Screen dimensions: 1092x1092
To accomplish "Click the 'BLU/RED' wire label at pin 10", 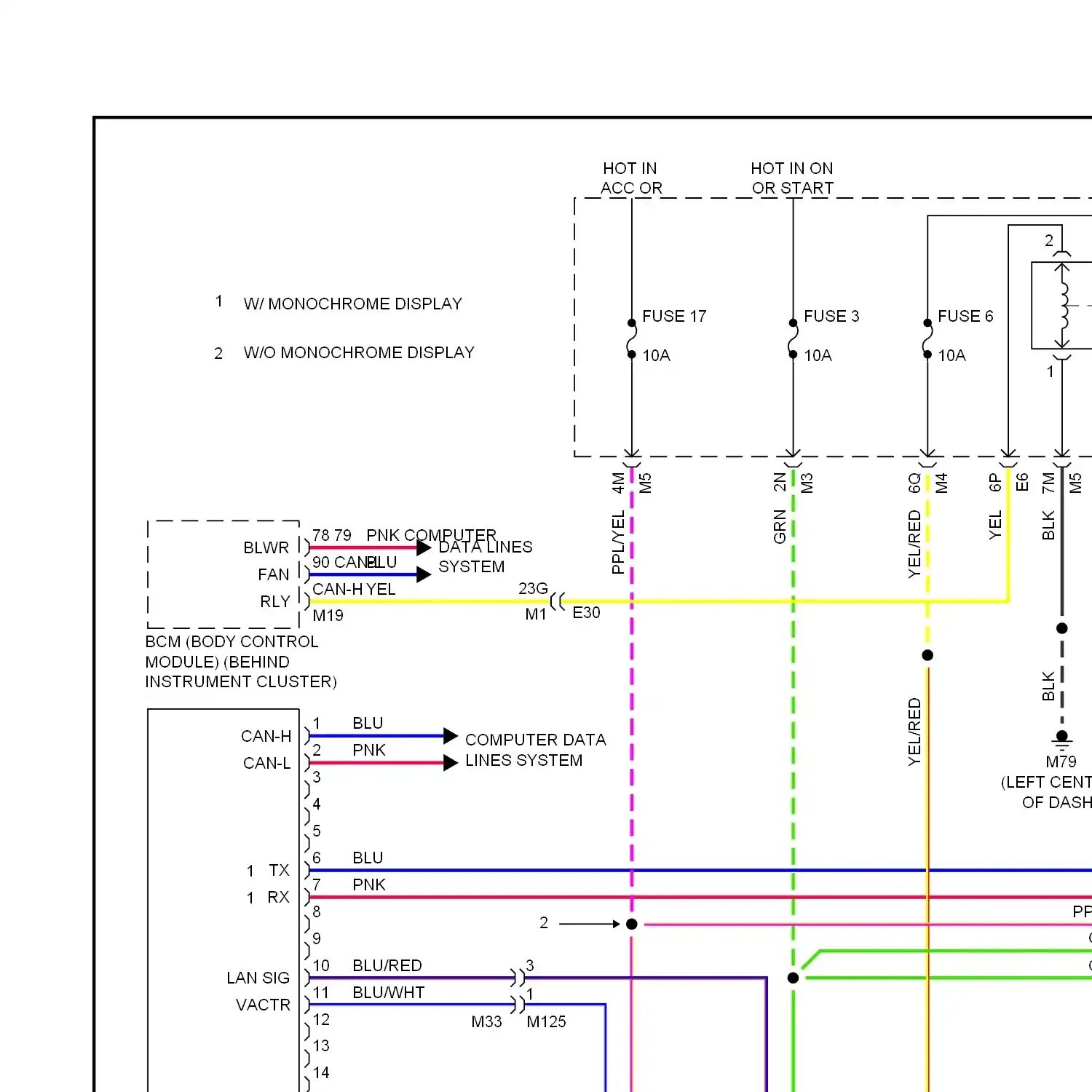I will (x=387, y=965).
